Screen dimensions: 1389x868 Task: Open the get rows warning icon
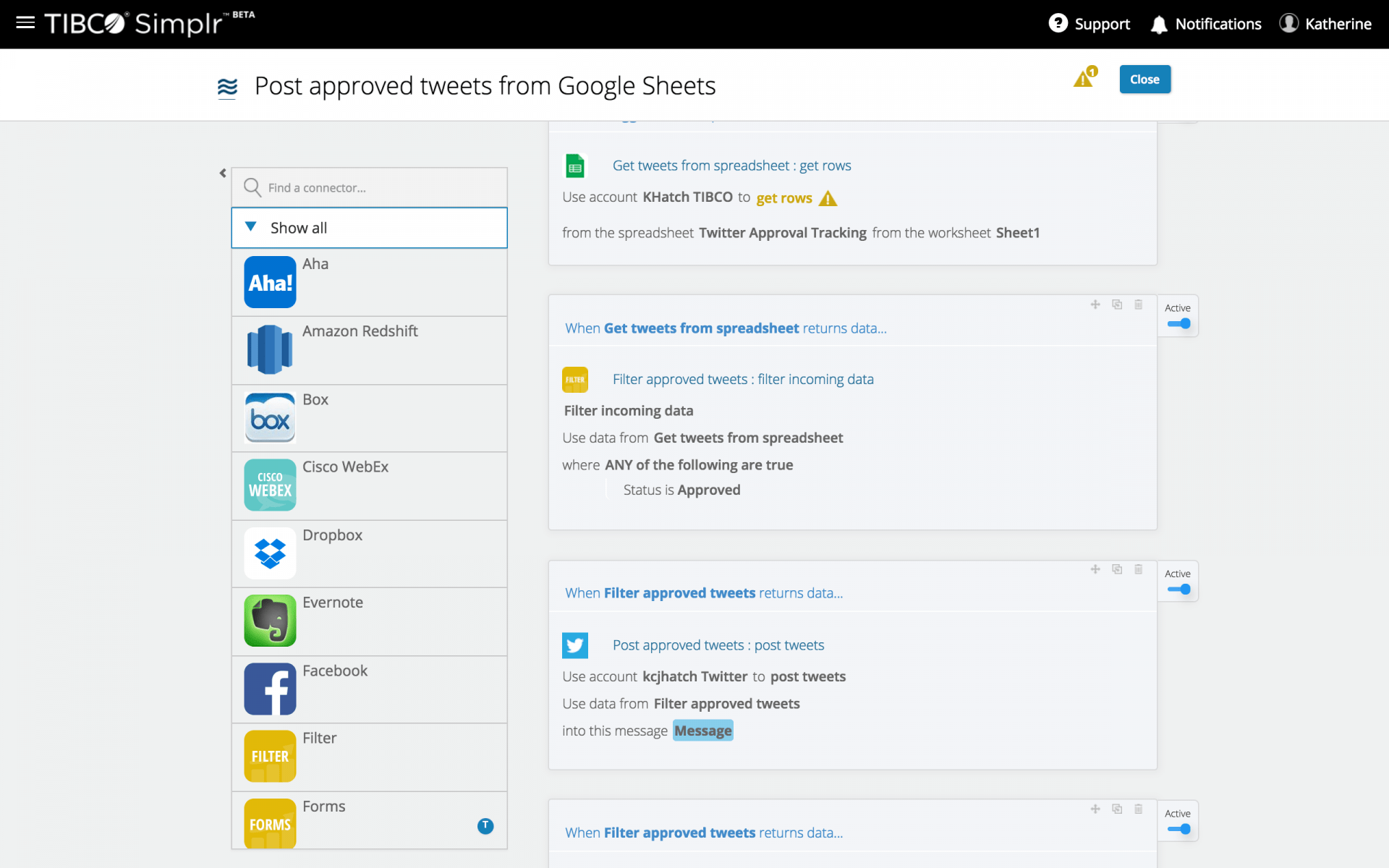coord(828,198)
